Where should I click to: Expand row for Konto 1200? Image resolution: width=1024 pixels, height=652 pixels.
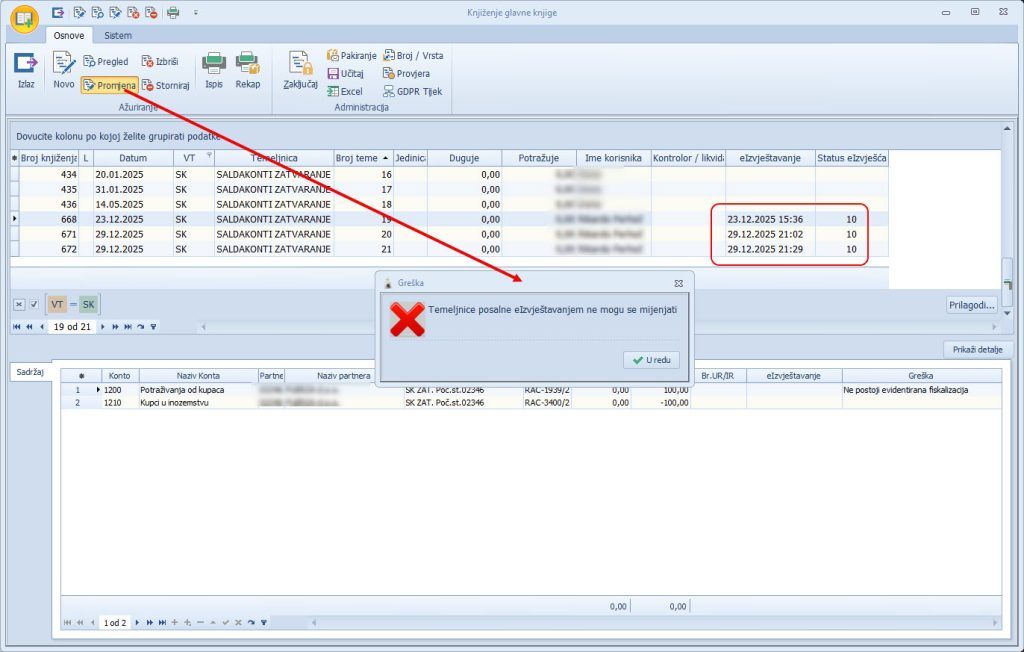tap(98, 389)
